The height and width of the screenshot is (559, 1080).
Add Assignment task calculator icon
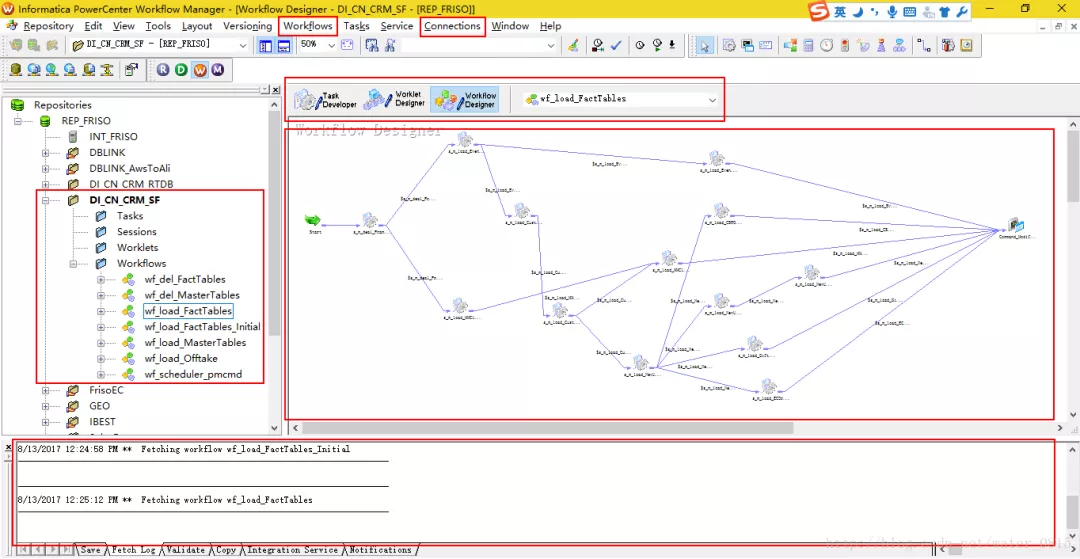coord(808,45)
